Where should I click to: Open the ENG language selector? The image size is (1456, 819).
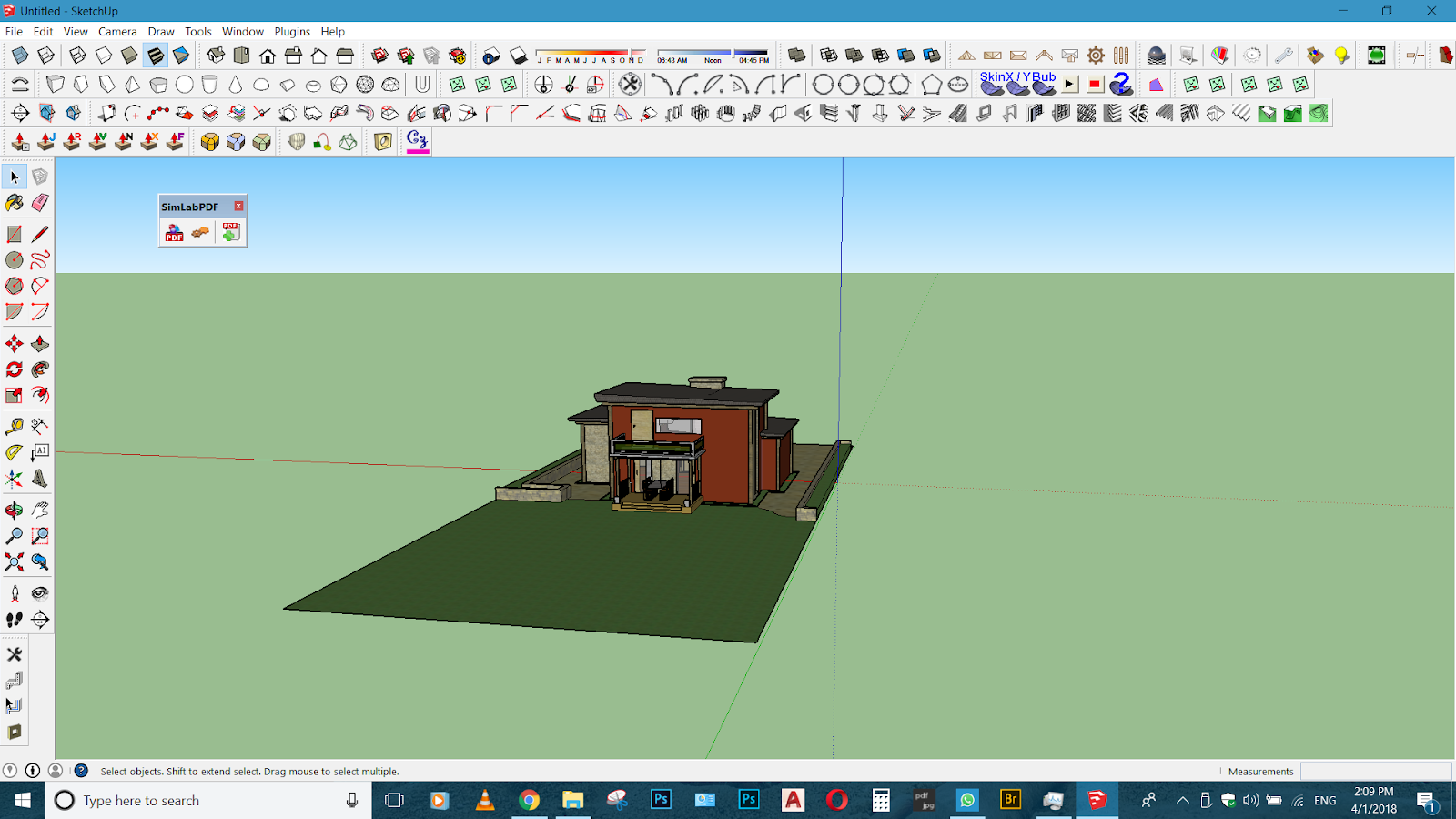pos(1325,801)
